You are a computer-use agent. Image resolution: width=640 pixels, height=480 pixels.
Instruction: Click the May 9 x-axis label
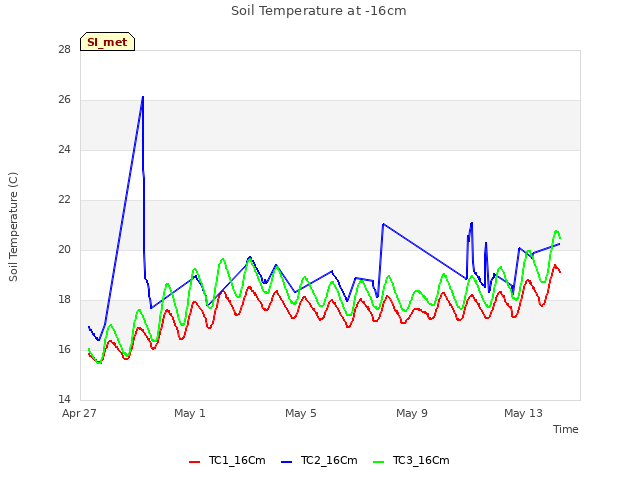[x=412, y=413]
